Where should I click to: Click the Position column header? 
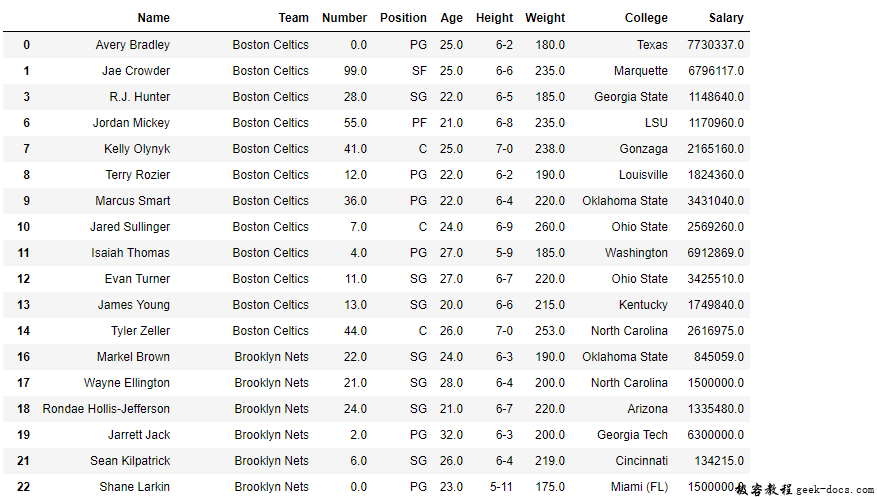pos(403,18)
